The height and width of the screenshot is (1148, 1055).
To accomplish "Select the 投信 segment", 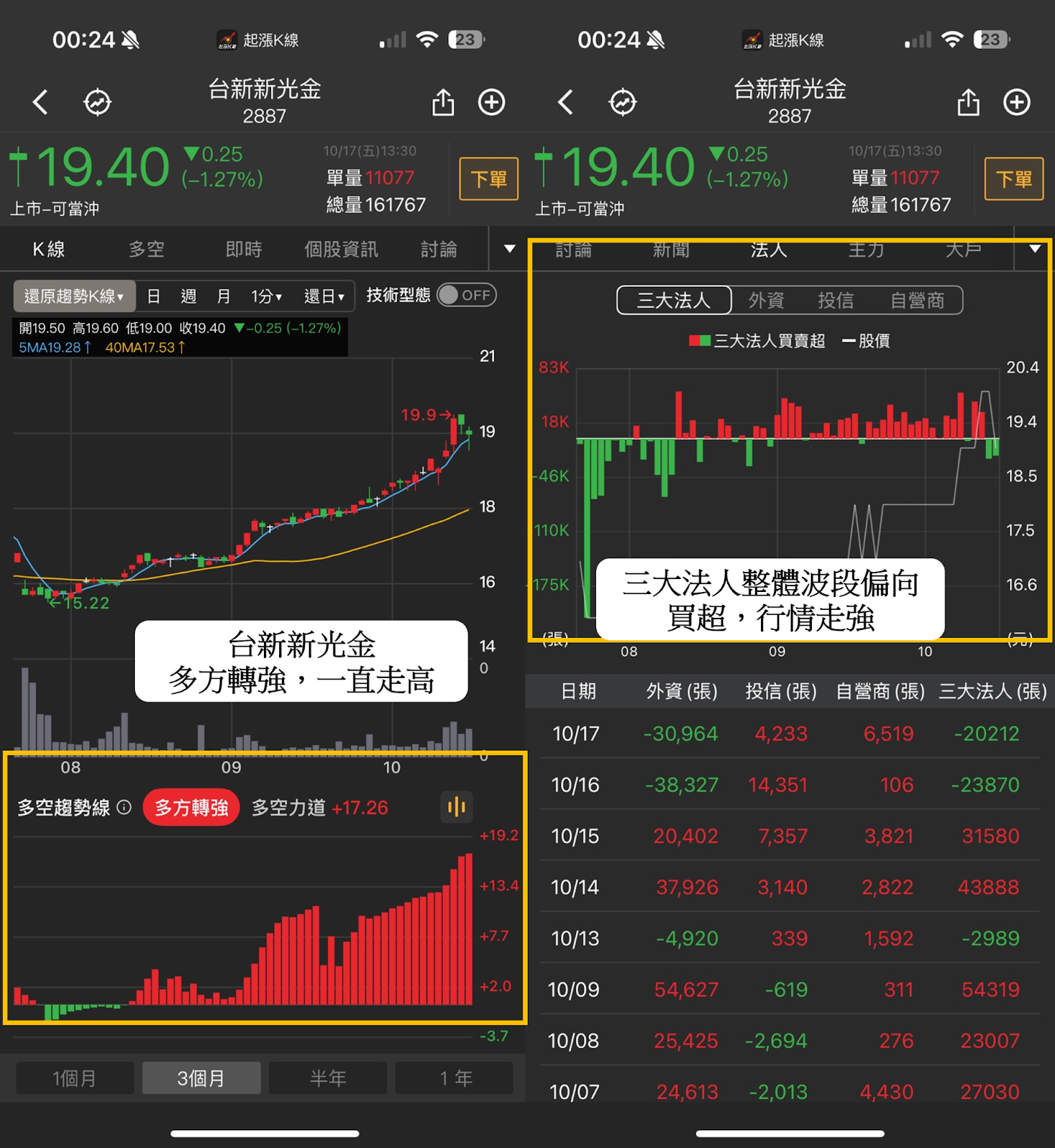I will pyautogui.click(x=836, y=300).
